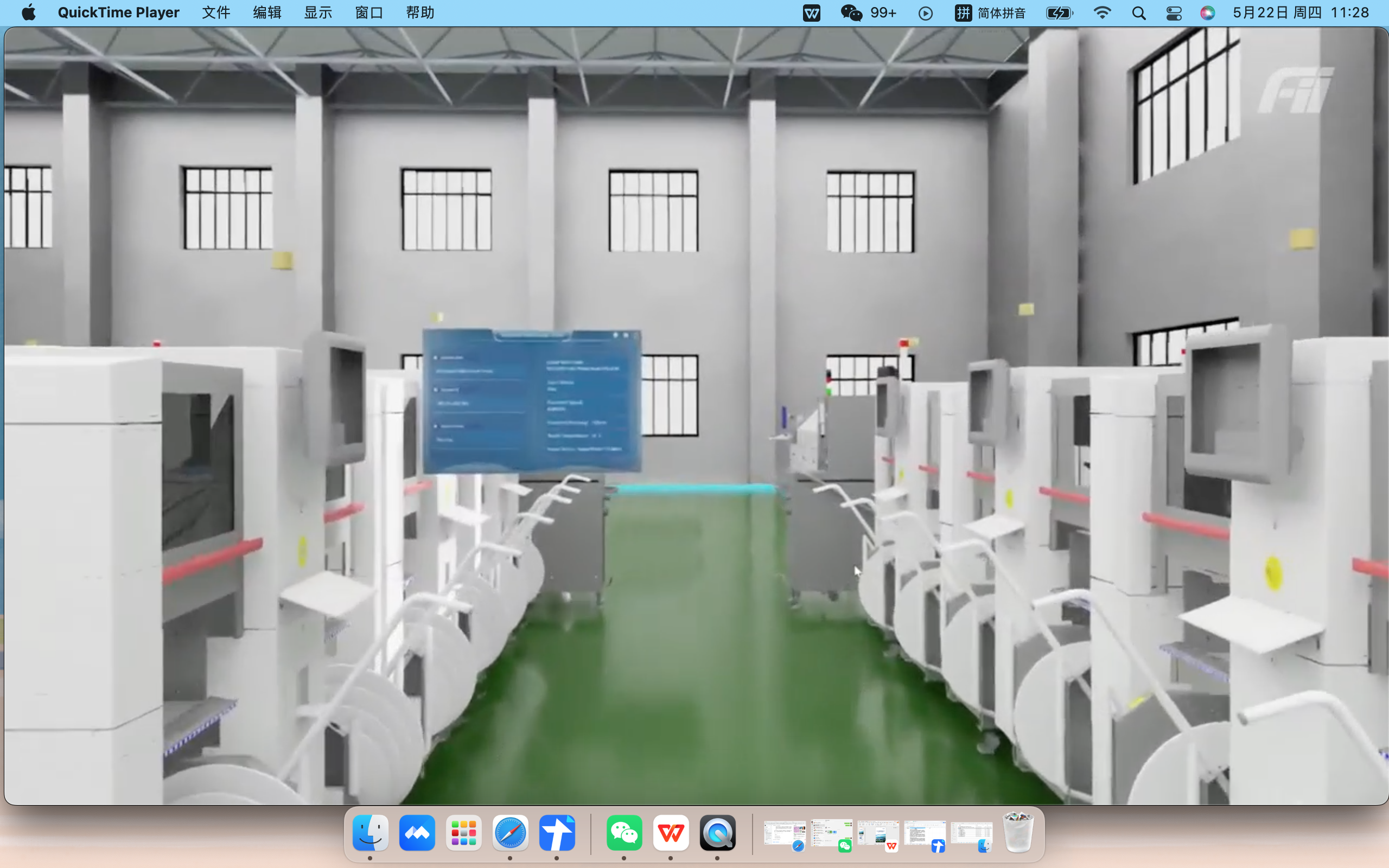
Task: Click the battery charging status icon
Action: tap(1059, 12)
